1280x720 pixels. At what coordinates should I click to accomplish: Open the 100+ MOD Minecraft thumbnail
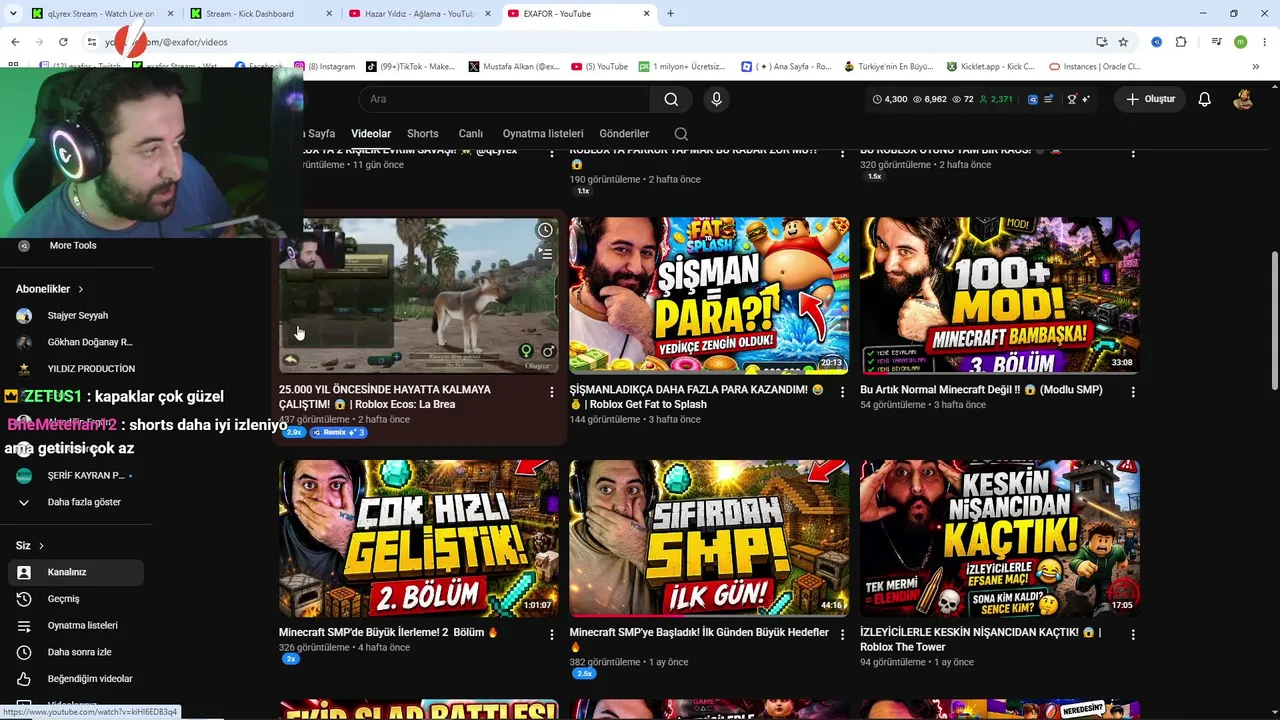point(1000,295)
